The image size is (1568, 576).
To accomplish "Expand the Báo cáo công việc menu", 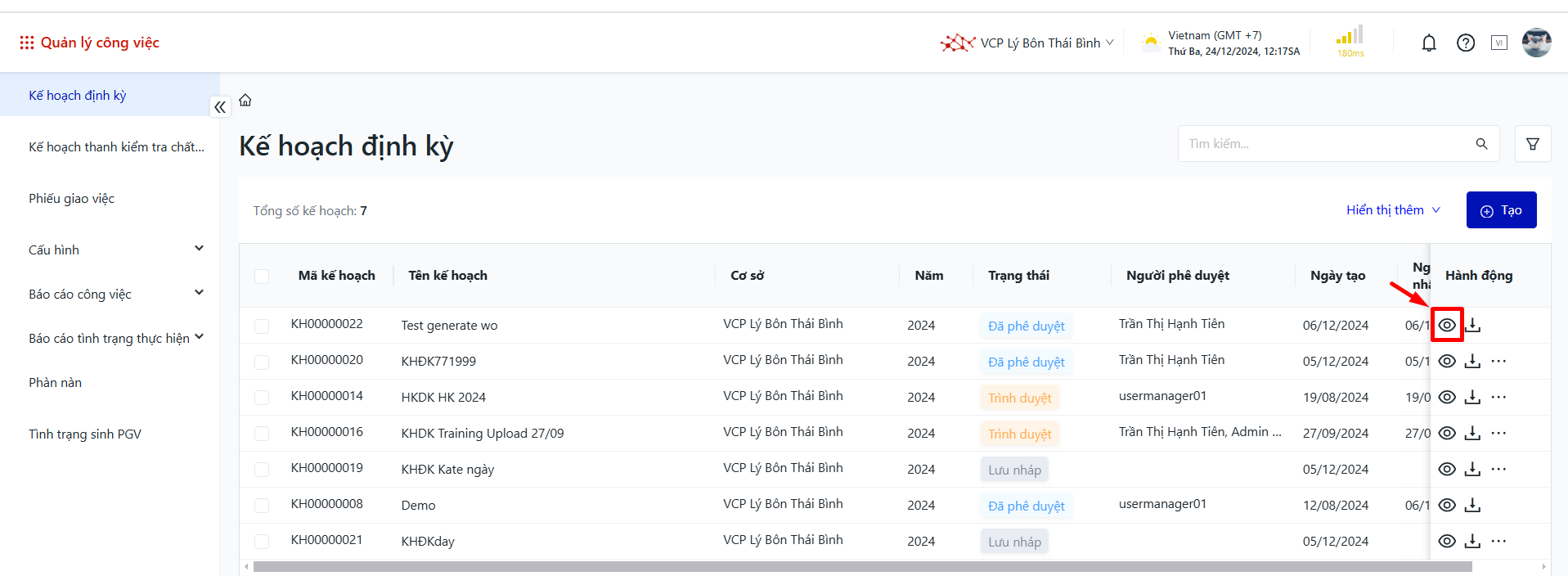I will point(199,293).
